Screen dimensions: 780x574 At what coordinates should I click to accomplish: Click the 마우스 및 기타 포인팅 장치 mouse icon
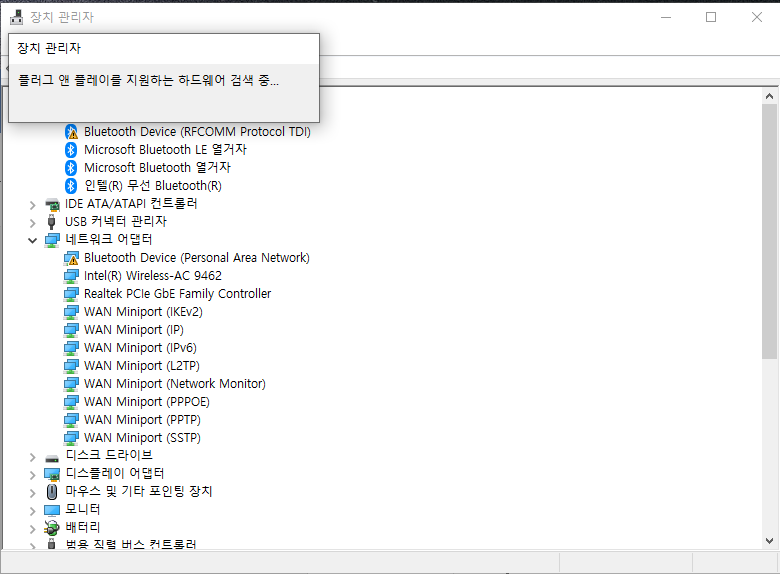tap(52, 492)
